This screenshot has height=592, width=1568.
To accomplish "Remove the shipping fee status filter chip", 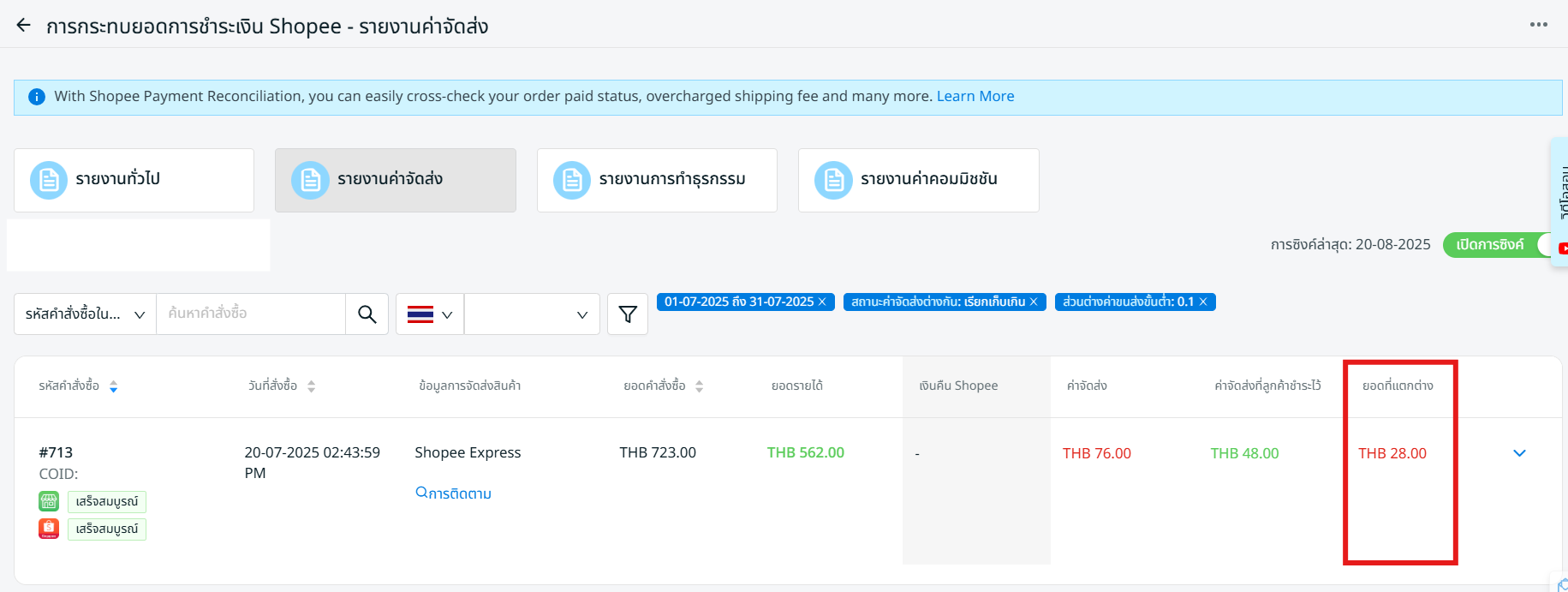I will [1034, 302].
